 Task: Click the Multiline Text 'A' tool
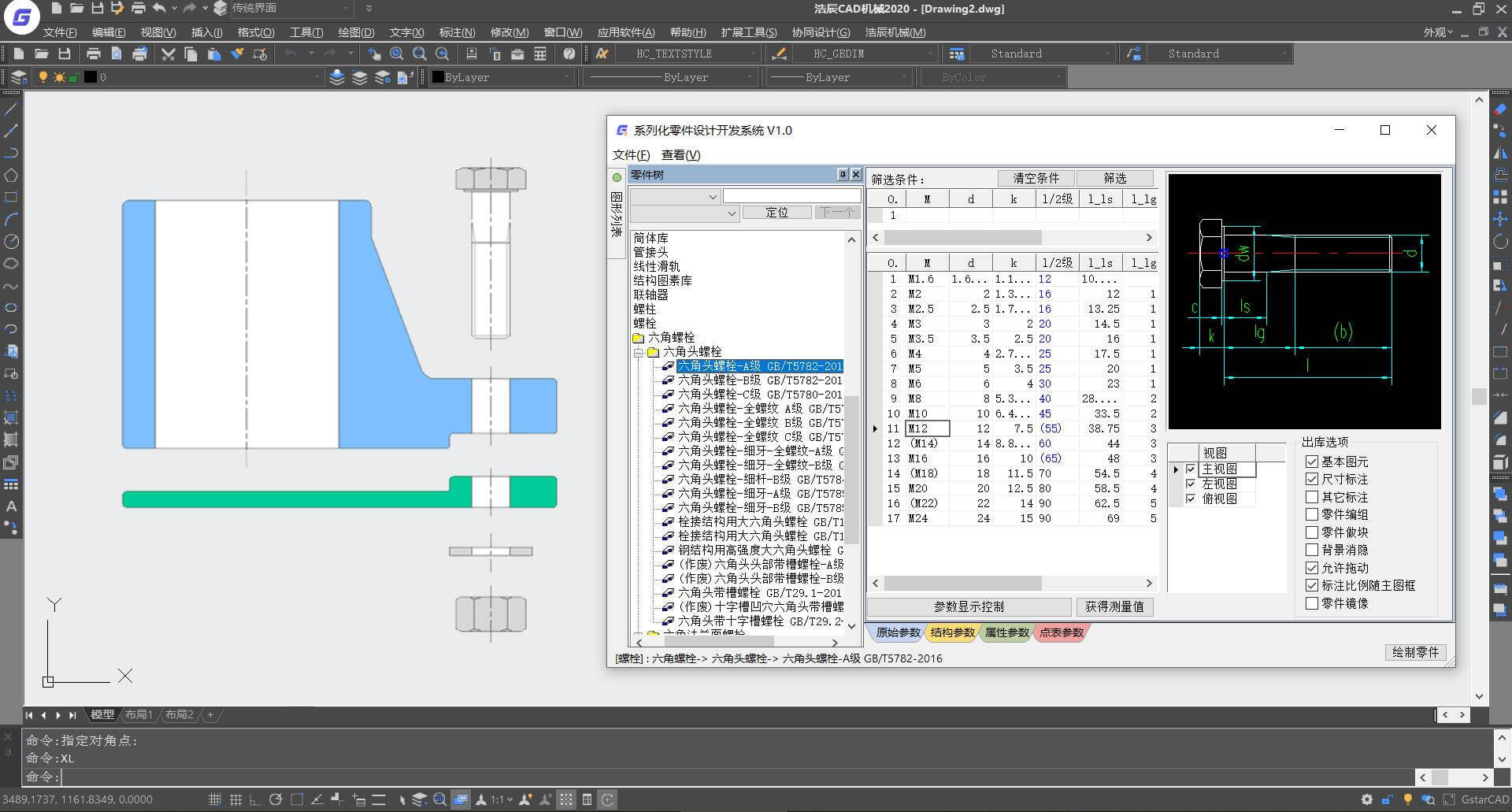tap(11, 506)
